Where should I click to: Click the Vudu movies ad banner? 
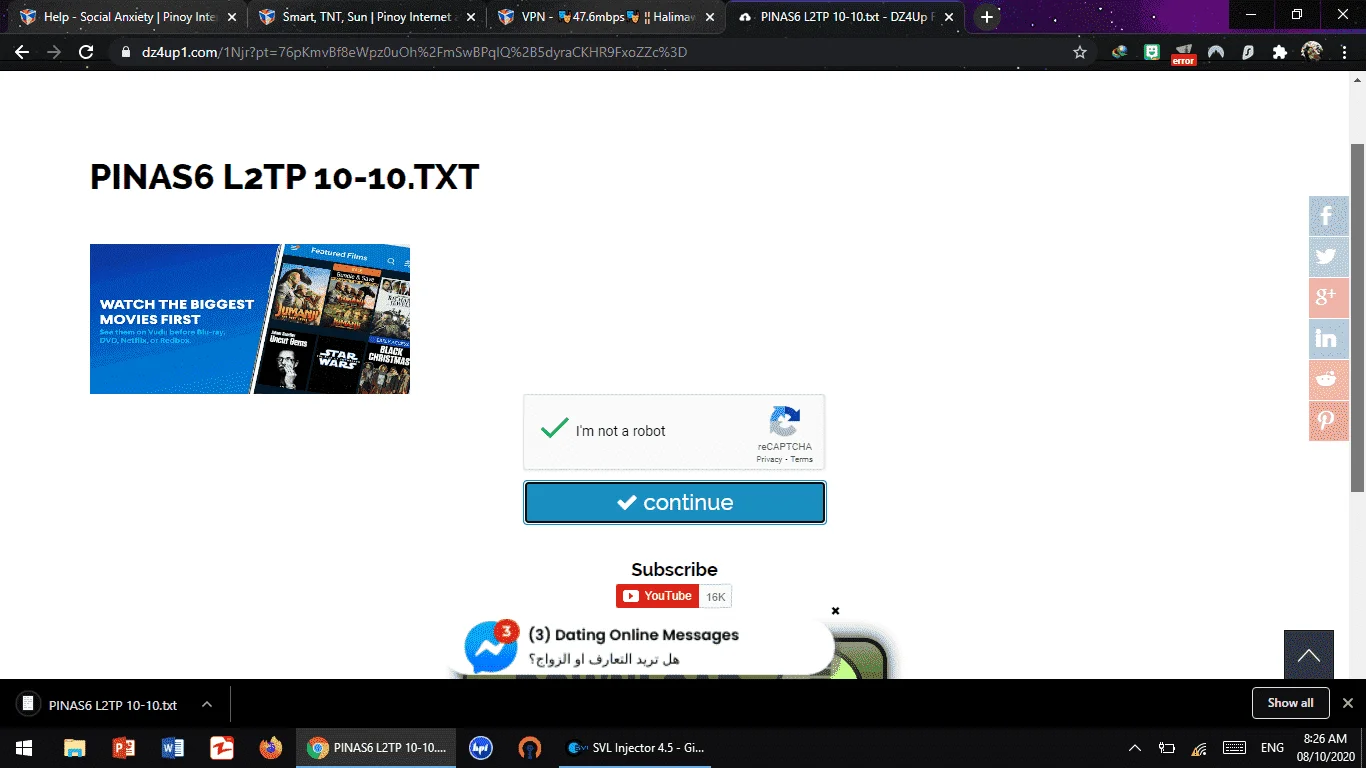click(250, 319)
